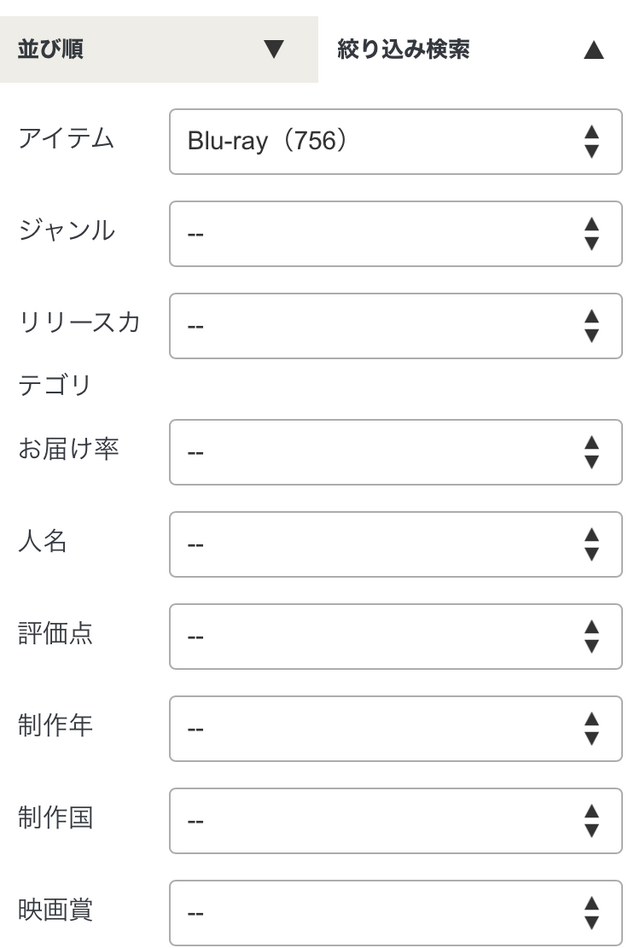Select the 制作年 production year dropdown
640x948 pixels.
395,728
